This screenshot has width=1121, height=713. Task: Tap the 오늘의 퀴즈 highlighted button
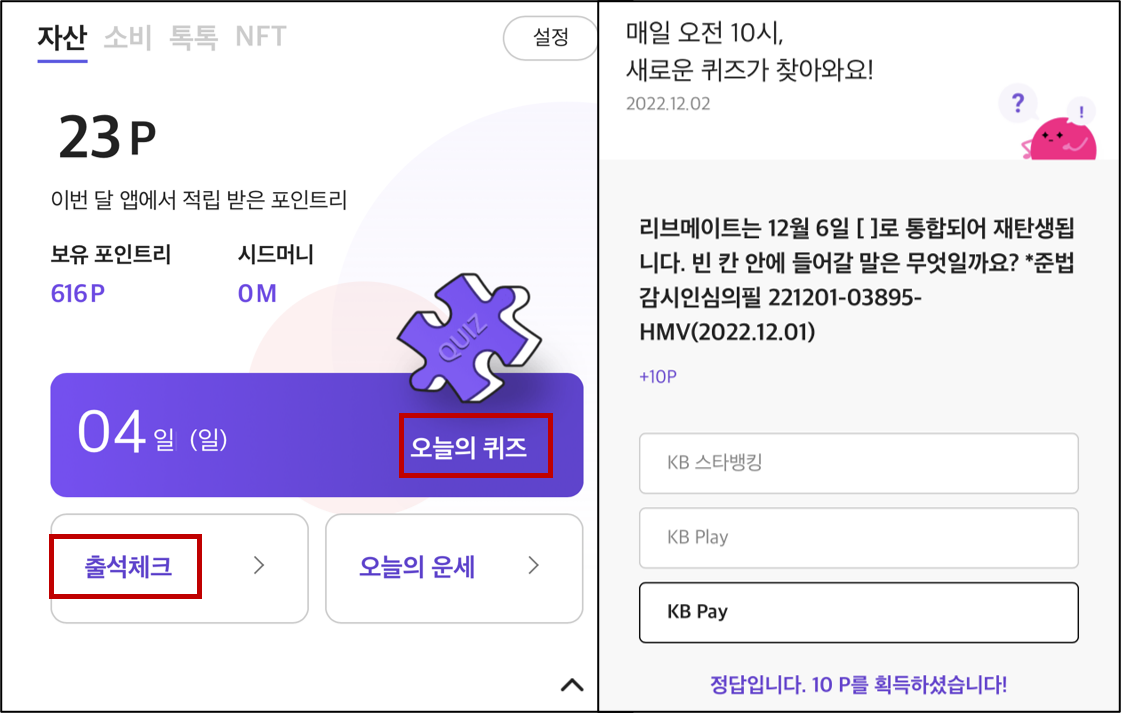(475, 447)
